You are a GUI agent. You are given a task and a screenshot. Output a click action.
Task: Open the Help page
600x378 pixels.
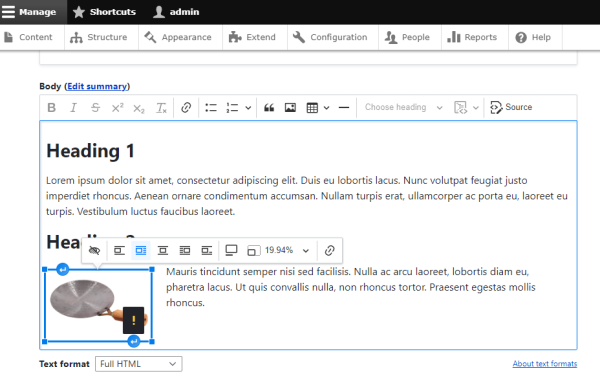pyautogui.click(x=533, y=37)
